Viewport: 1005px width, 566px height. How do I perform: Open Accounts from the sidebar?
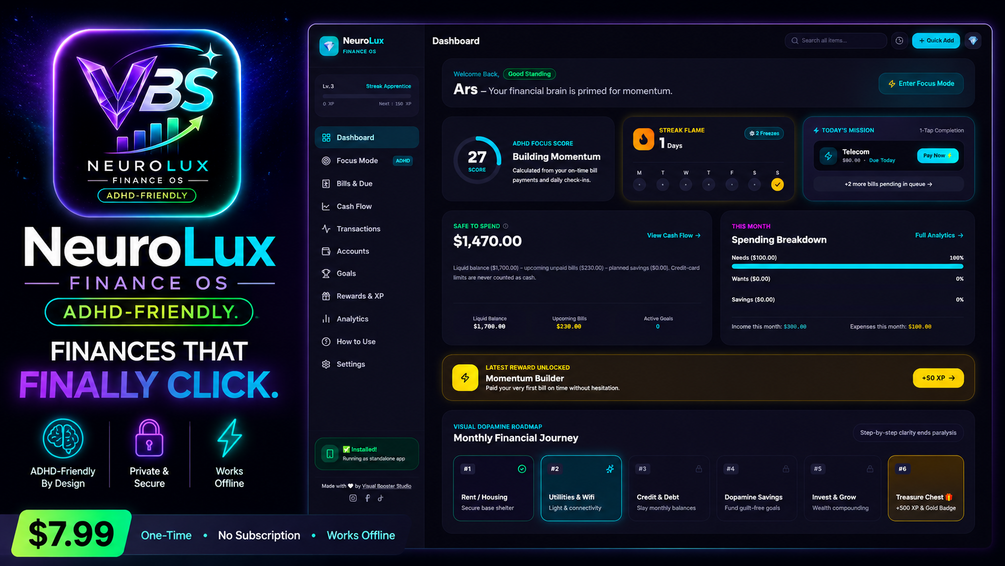(367, 251)
